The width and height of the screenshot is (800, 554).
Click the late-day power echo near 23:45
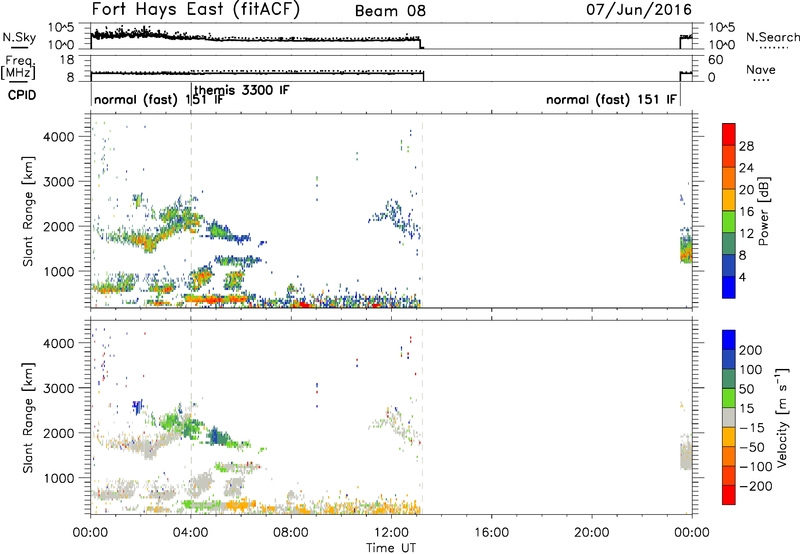686,246
